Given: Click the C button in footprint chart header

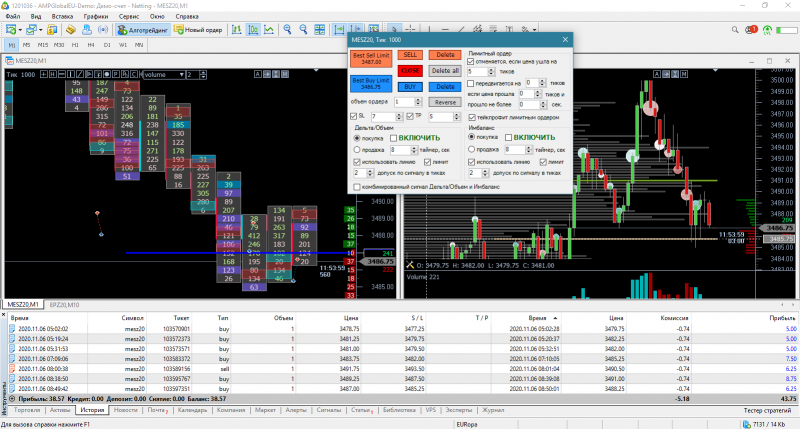Looking at the screenshot, I should click(134, 74).
